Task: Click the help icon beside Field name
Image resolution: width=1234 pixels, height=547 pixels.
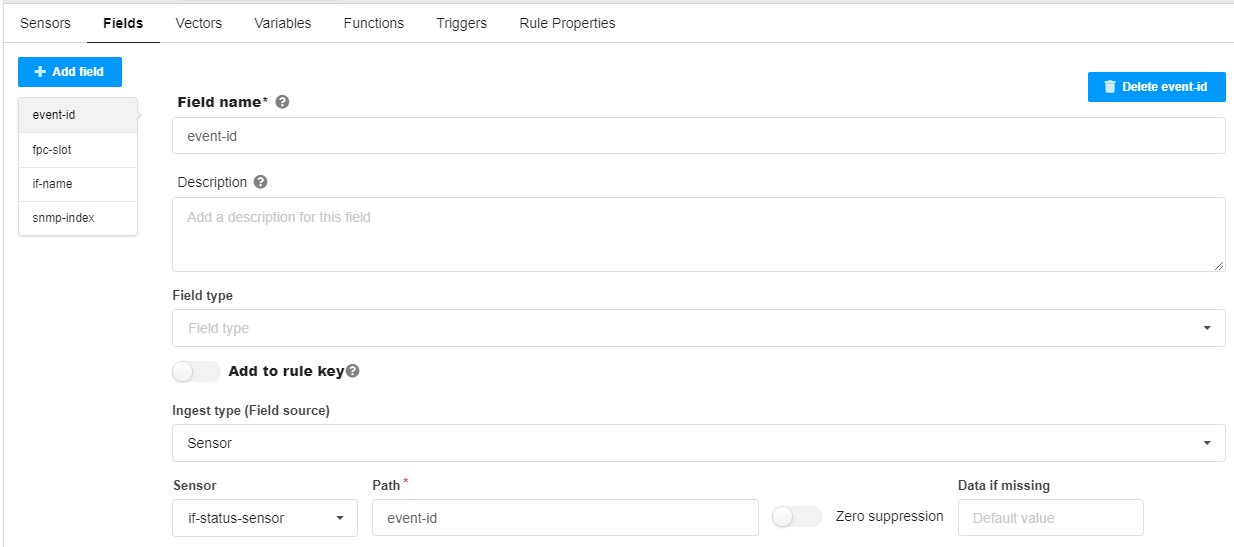Action: pyautogui.click(x=283, y=102)
